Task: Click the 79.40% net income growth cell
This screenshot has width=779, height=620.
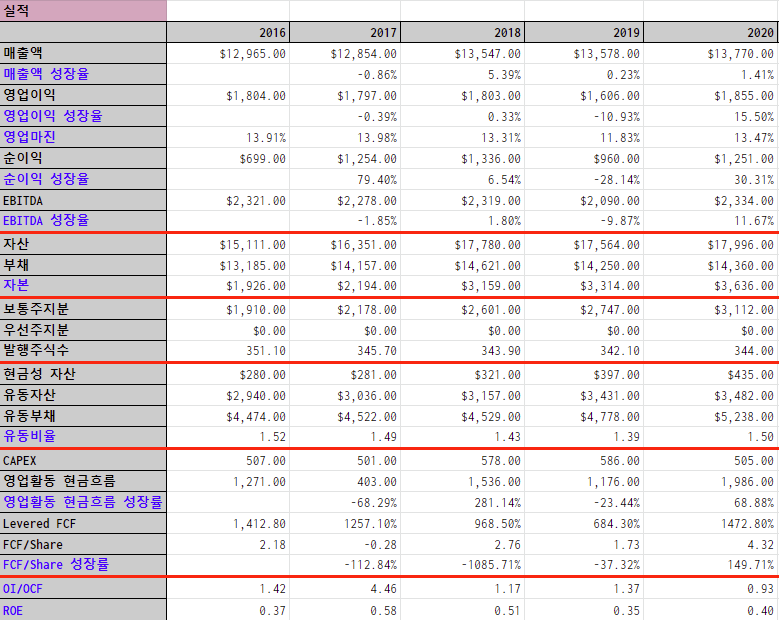Action: pos(345,179)
